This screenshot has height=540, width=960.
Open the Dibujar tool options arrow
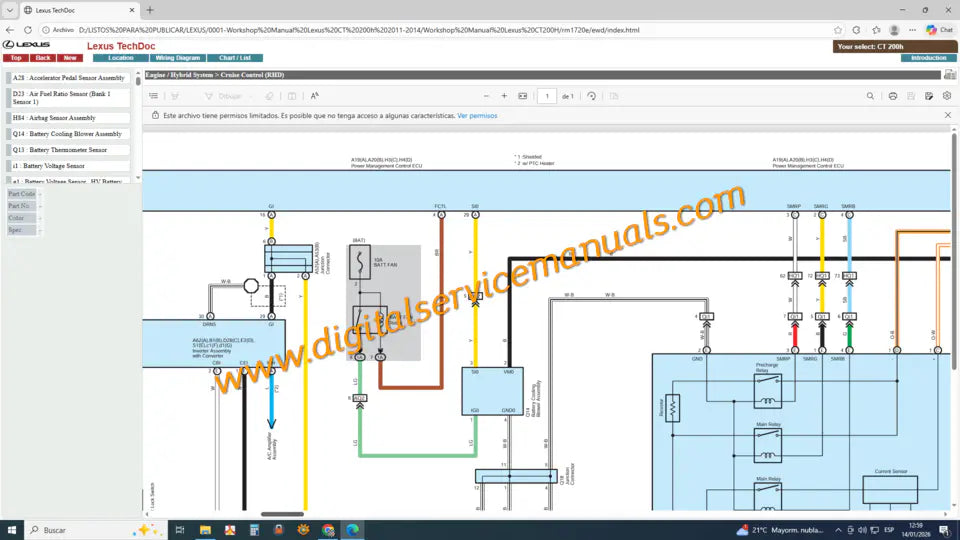coord(251,96)
